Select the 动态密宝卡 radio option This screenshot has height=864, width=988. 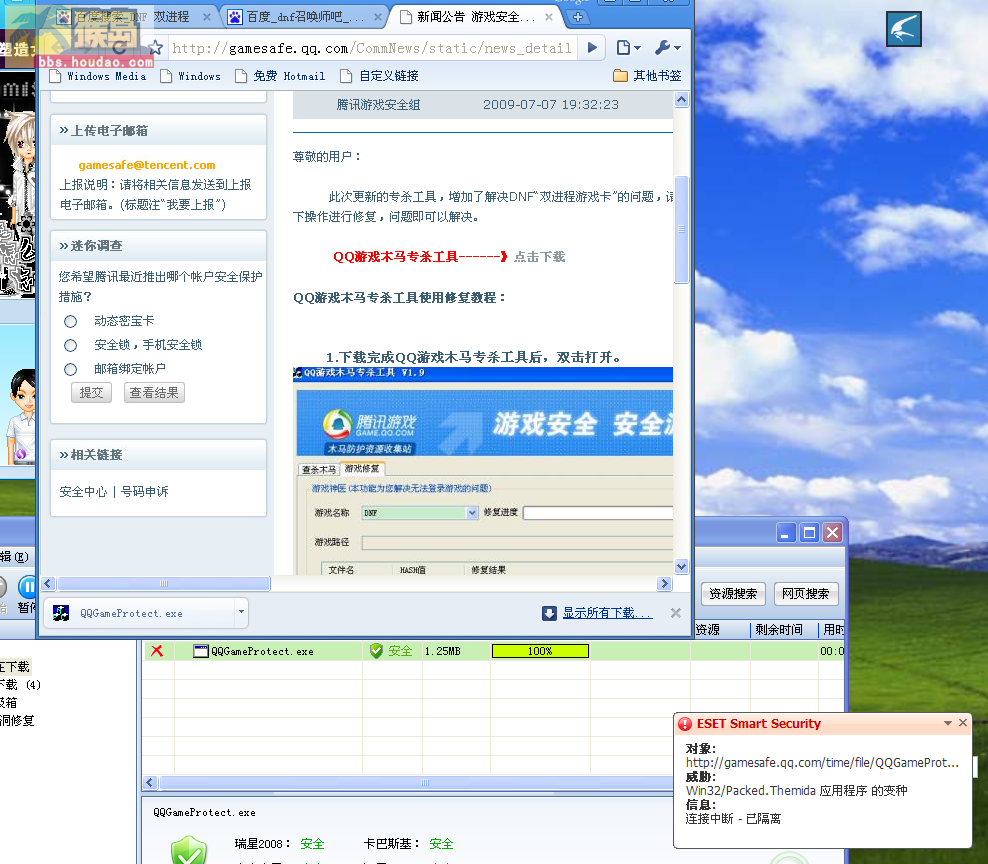pyautogui.click(x=71, y=321)
